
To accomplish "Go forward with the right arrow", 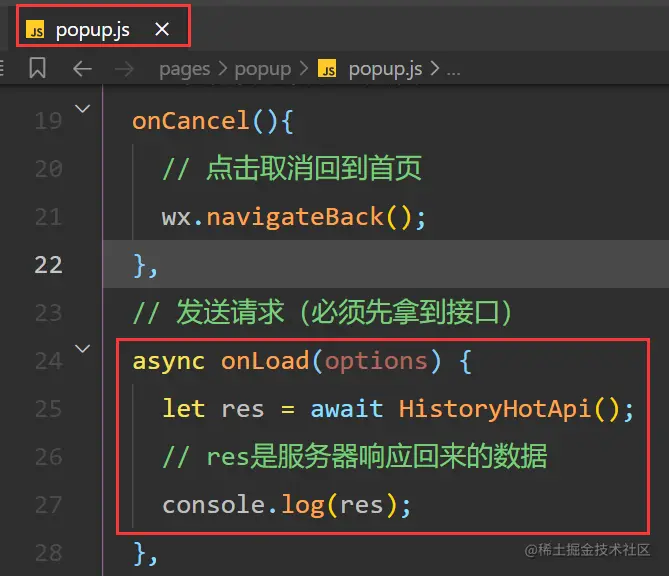I will [x=124, y=69].
